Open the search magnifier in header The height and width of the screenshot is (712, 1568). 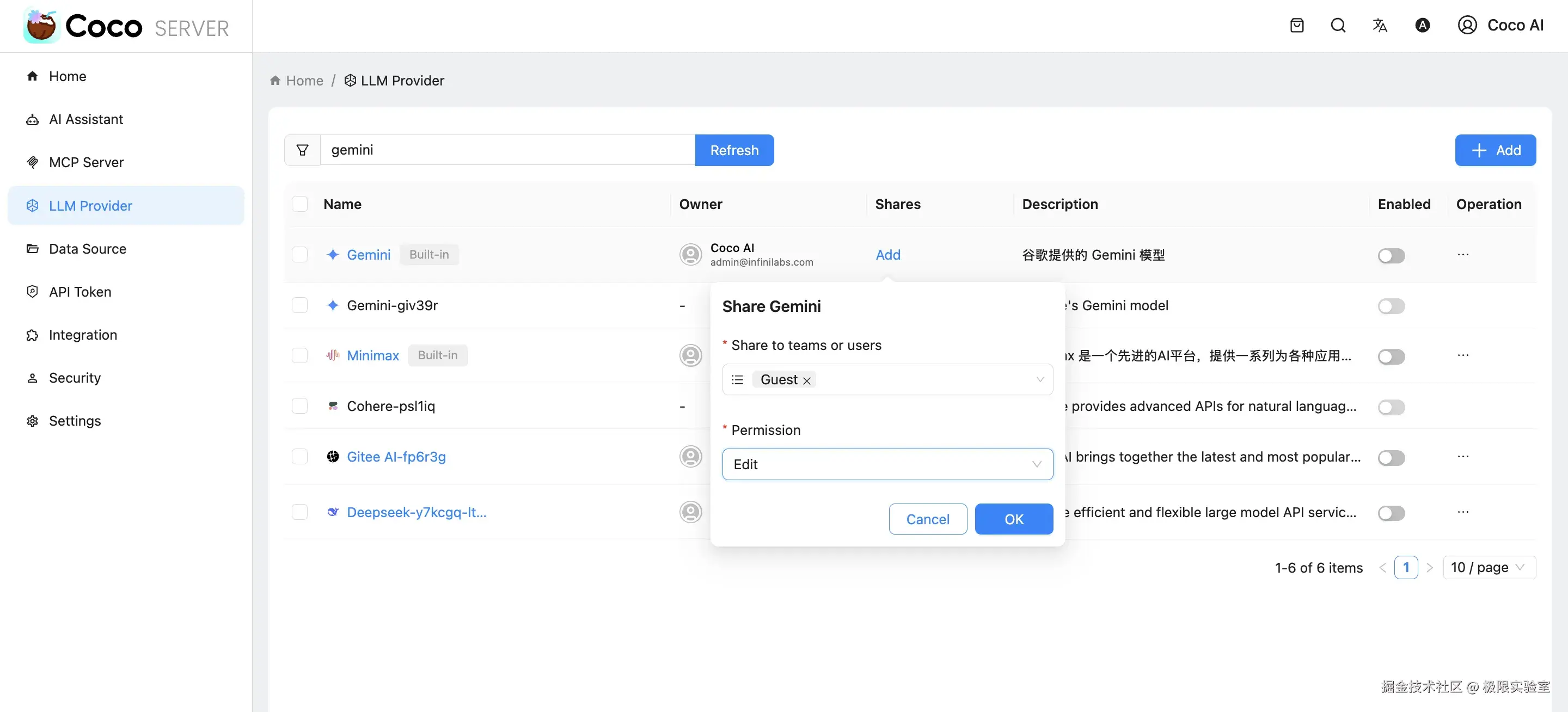point(1338,26)
